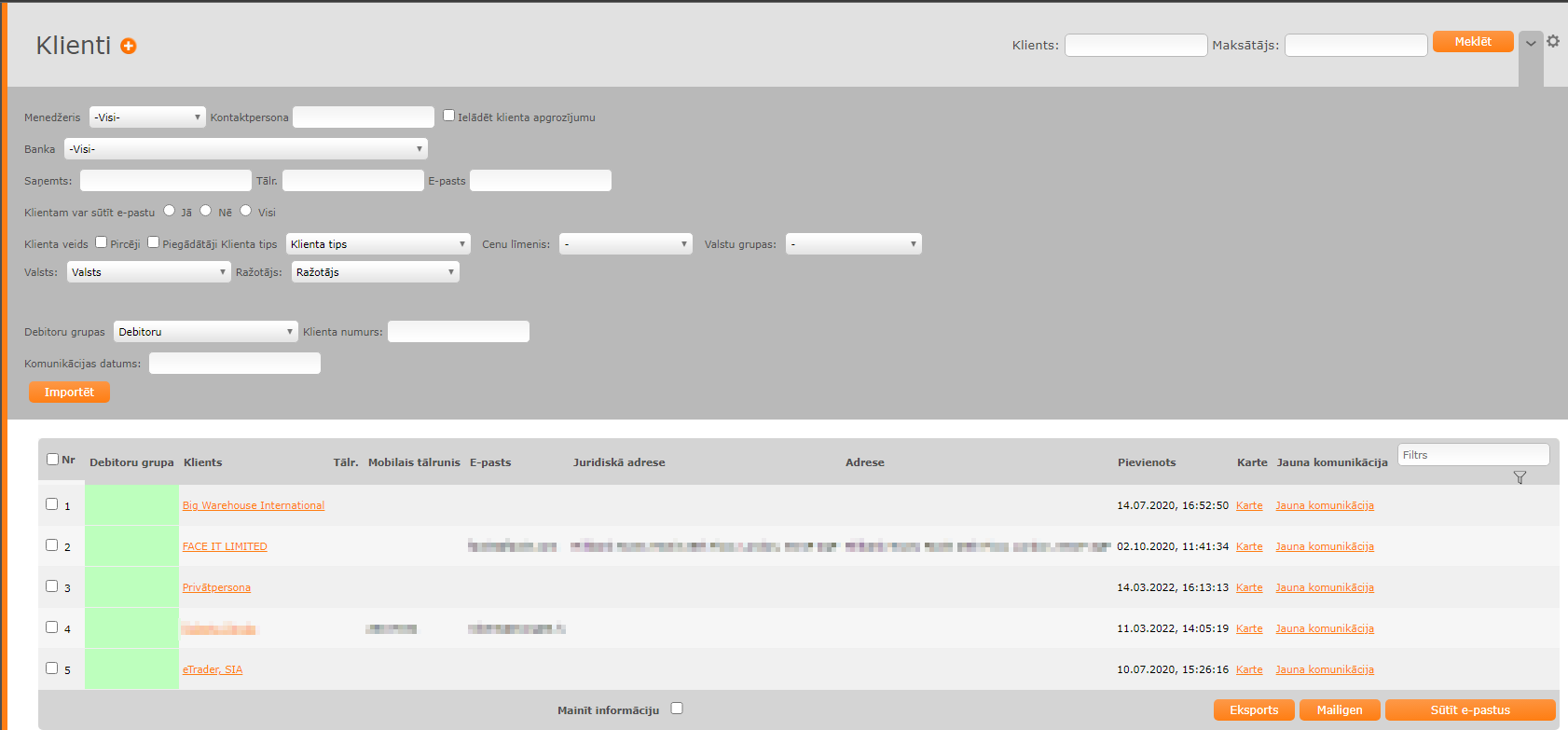Expand the Banka dropdown list

pyautogui.click(x=246, y=149)
